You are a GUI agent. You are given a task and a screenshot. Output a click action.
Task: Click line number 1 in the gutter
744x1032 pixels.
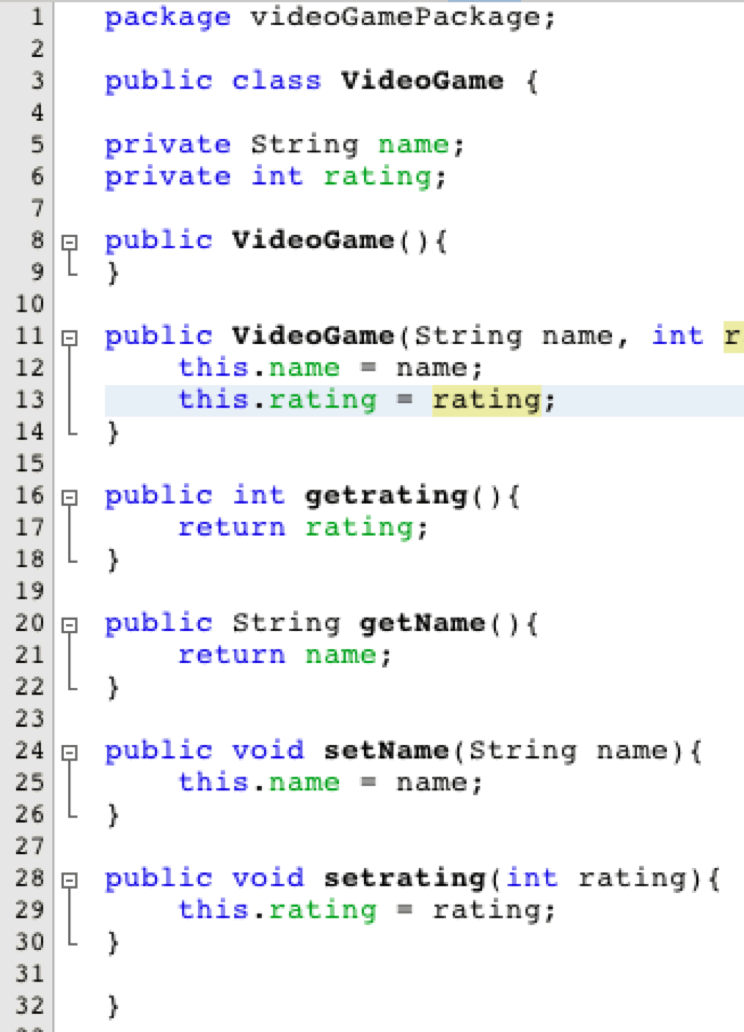36,17
